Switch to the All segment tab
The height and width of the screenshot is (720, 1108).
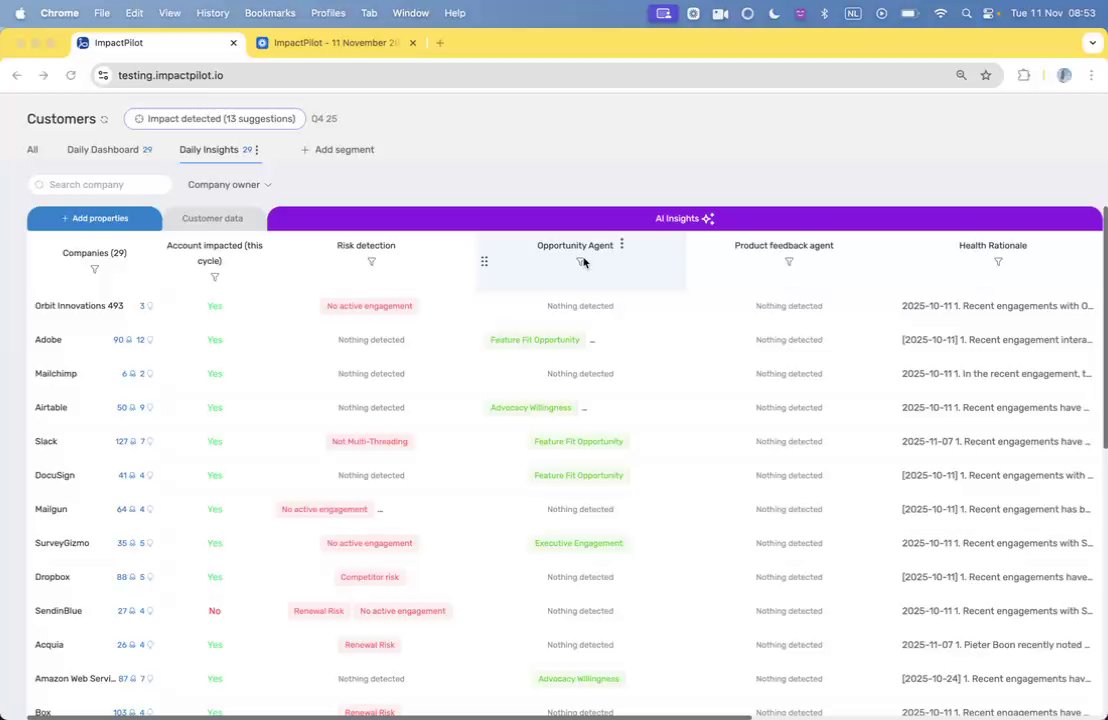(x=33, y=150)
